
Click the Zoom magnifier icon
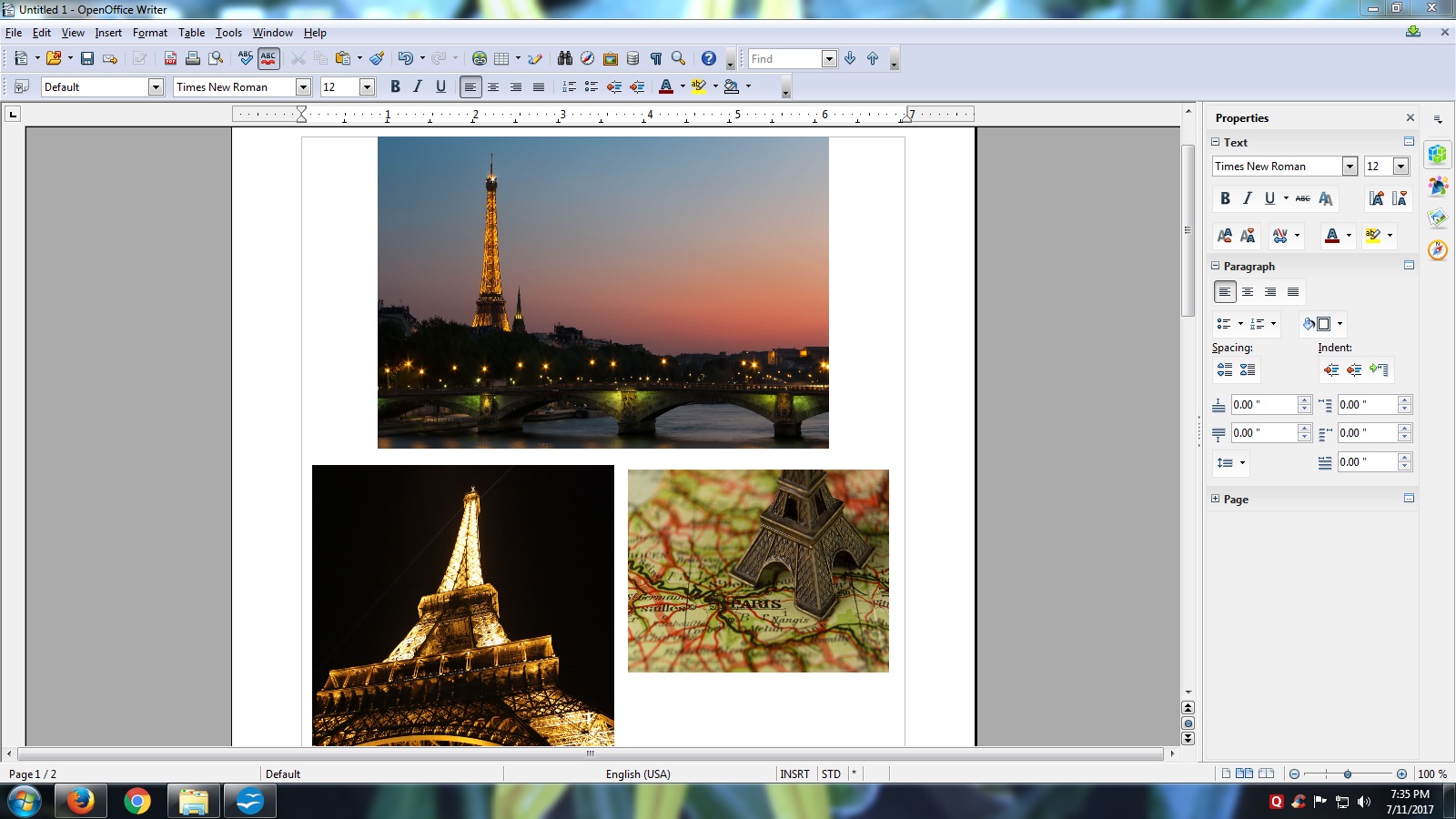(679, 58)
